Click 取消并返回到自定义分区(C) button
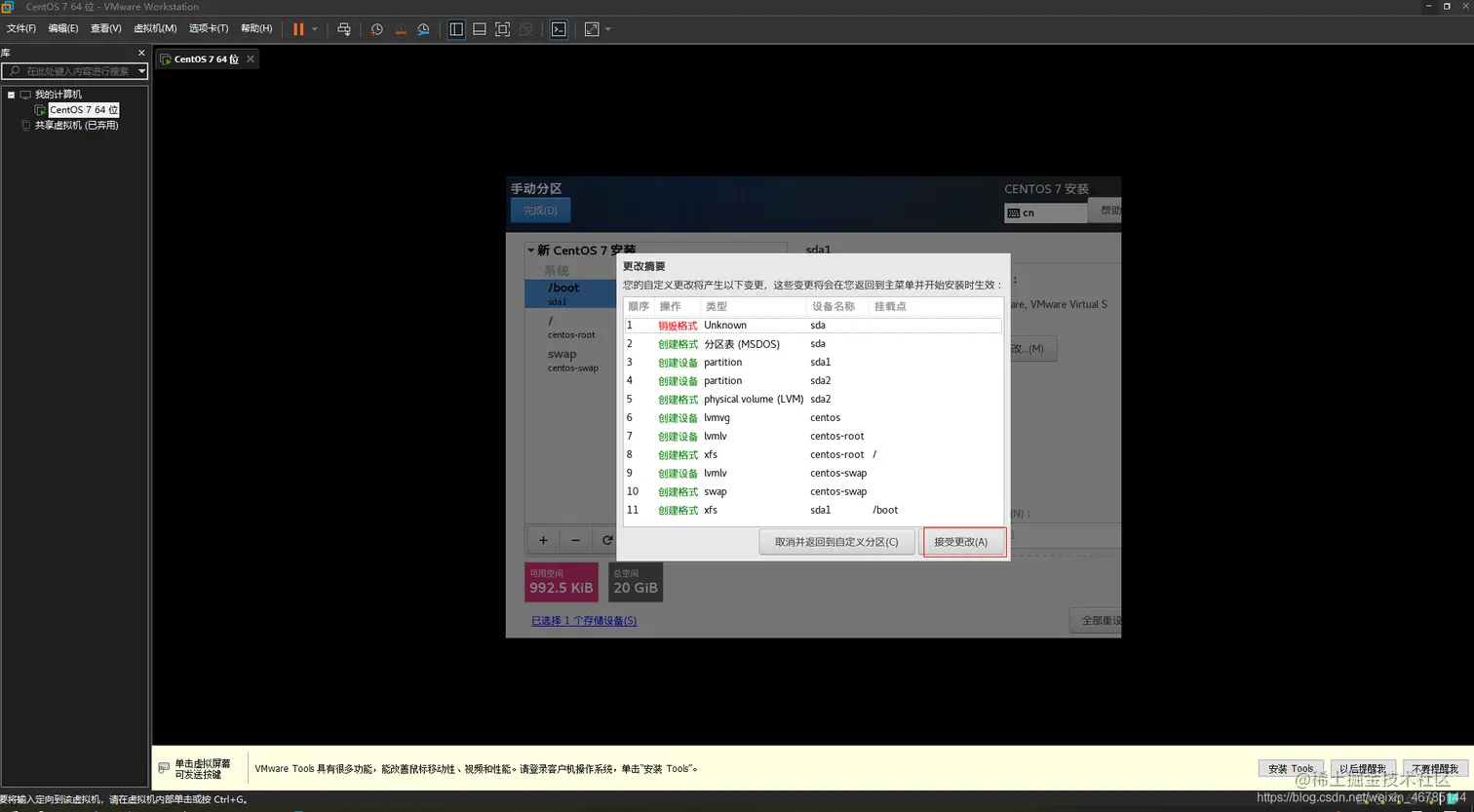 click(x=836, y=542)
